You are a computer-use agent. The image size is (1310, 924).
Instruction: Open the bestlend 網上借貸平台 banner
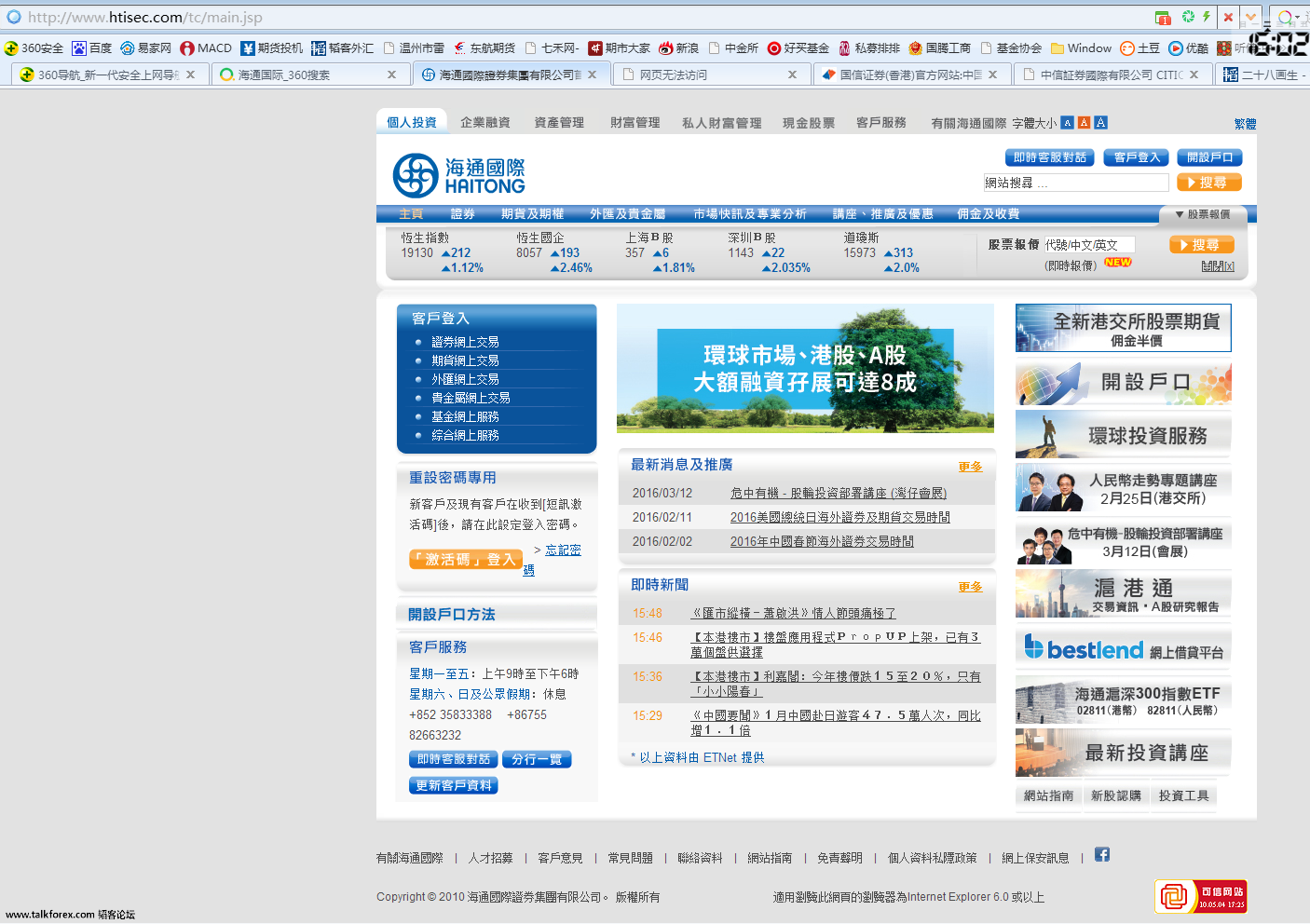[1123, 647]
